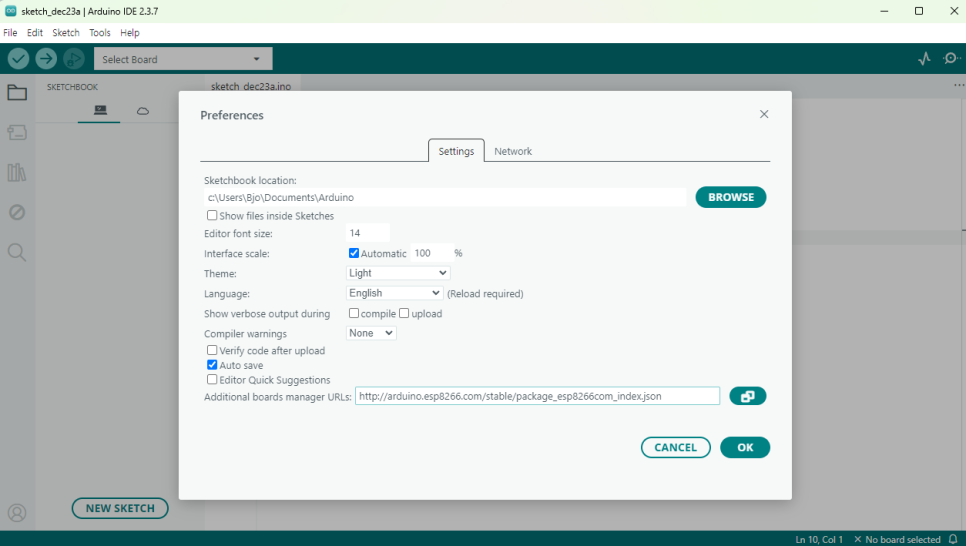Open the Debug sidebar icon
Image resolution: width=966 pixels, height=546 pixels.
(x=17, y=213)
